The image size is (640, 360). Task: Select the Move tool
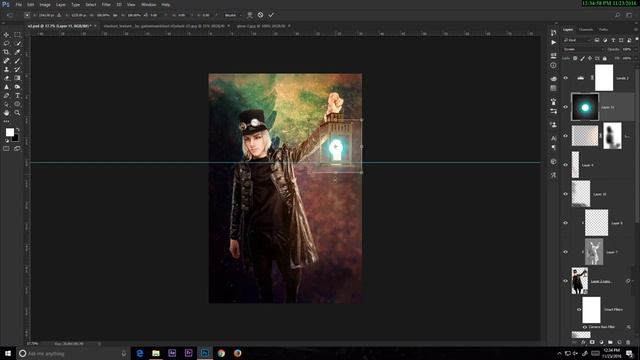6,35
